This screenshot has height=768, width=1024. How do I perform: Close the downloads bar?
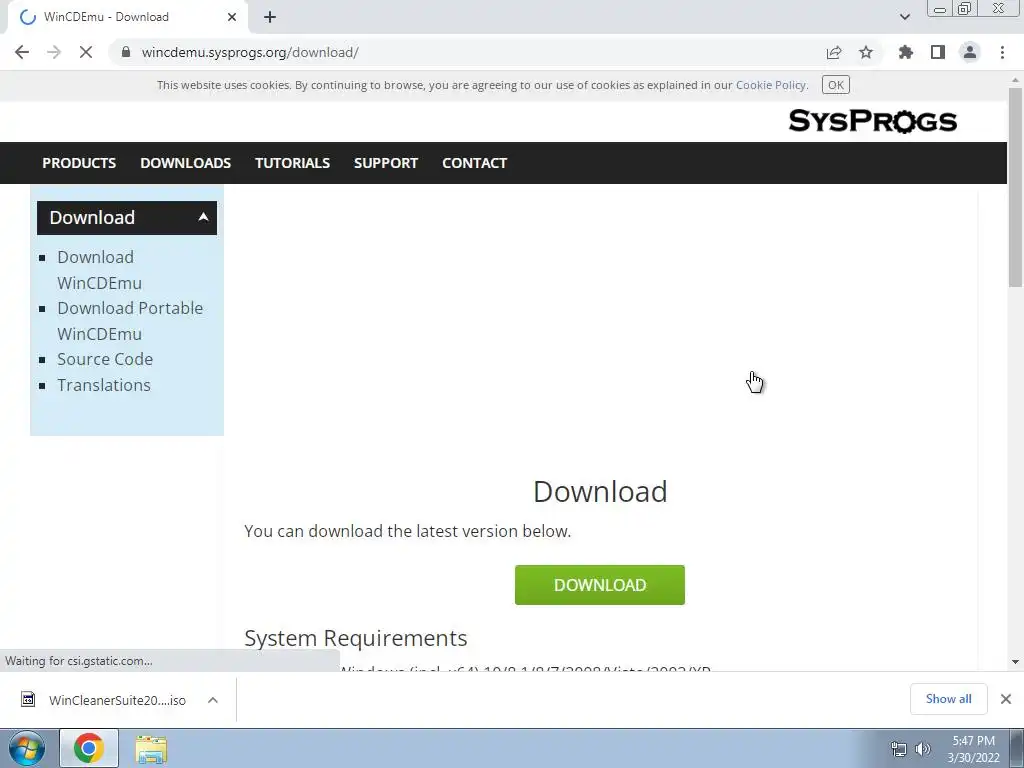[x=1006, y=699]
